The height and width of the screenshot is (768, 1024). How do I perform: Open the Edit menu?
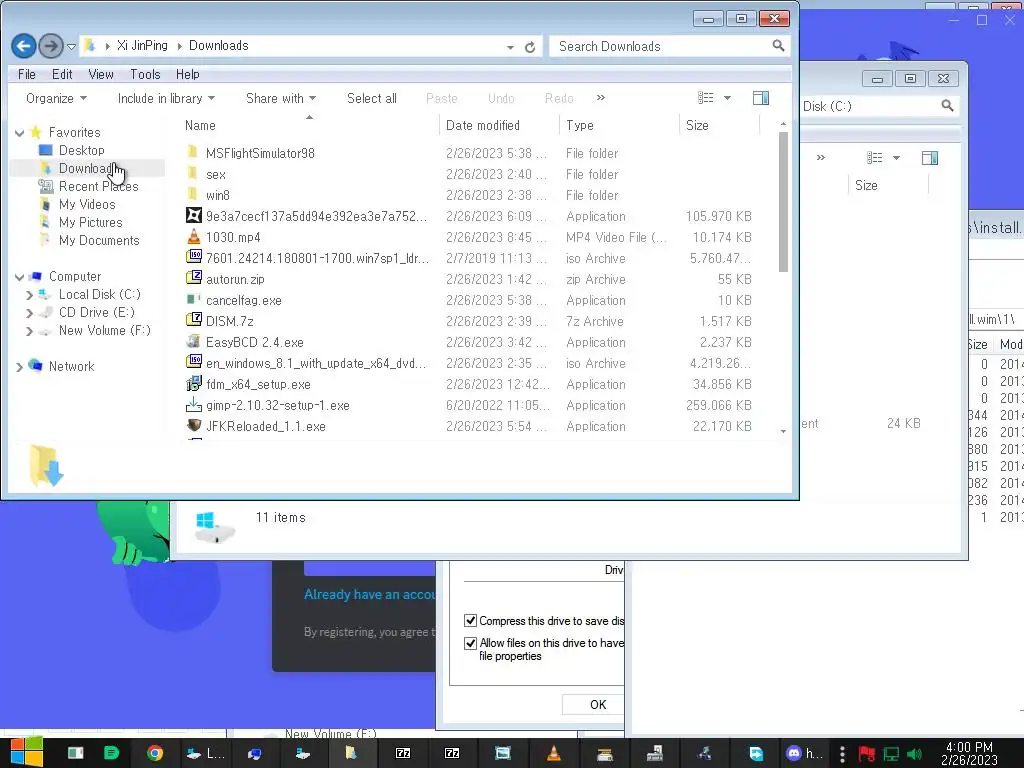pos(62,74)
